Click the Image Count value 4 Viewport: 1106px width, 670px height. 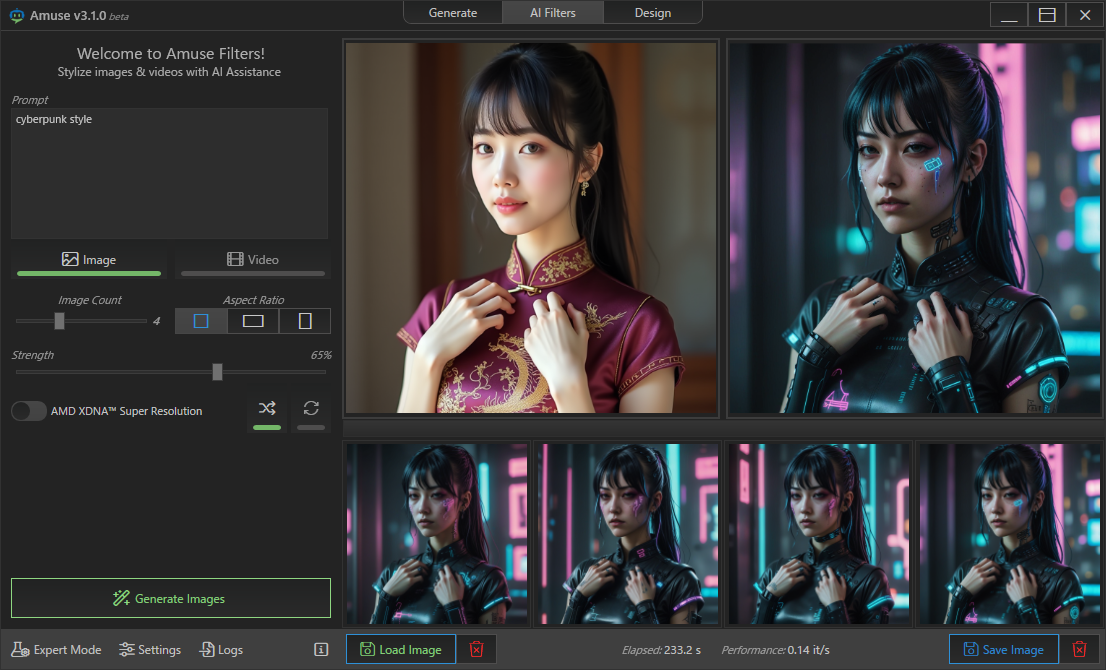click(157, 321)
